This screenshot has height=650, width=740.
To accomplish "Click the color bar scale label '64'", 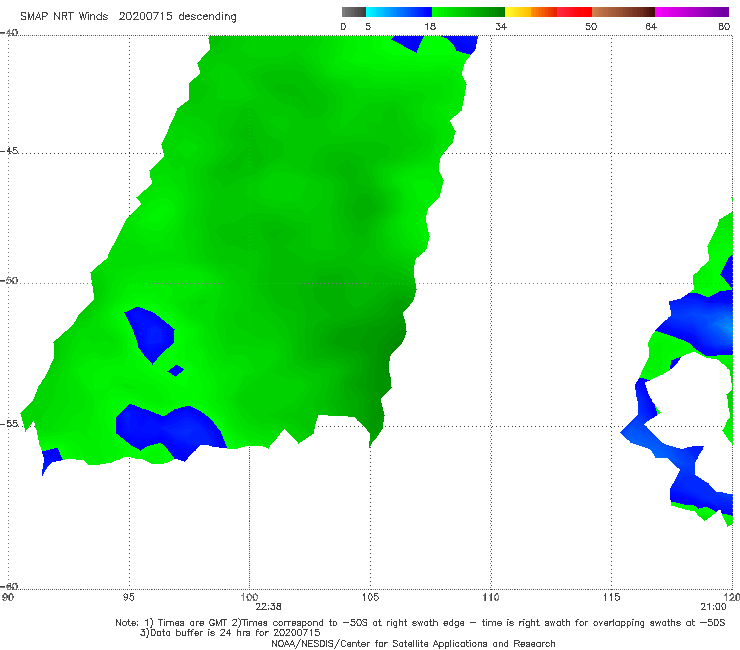I will [x=651, y=27].
